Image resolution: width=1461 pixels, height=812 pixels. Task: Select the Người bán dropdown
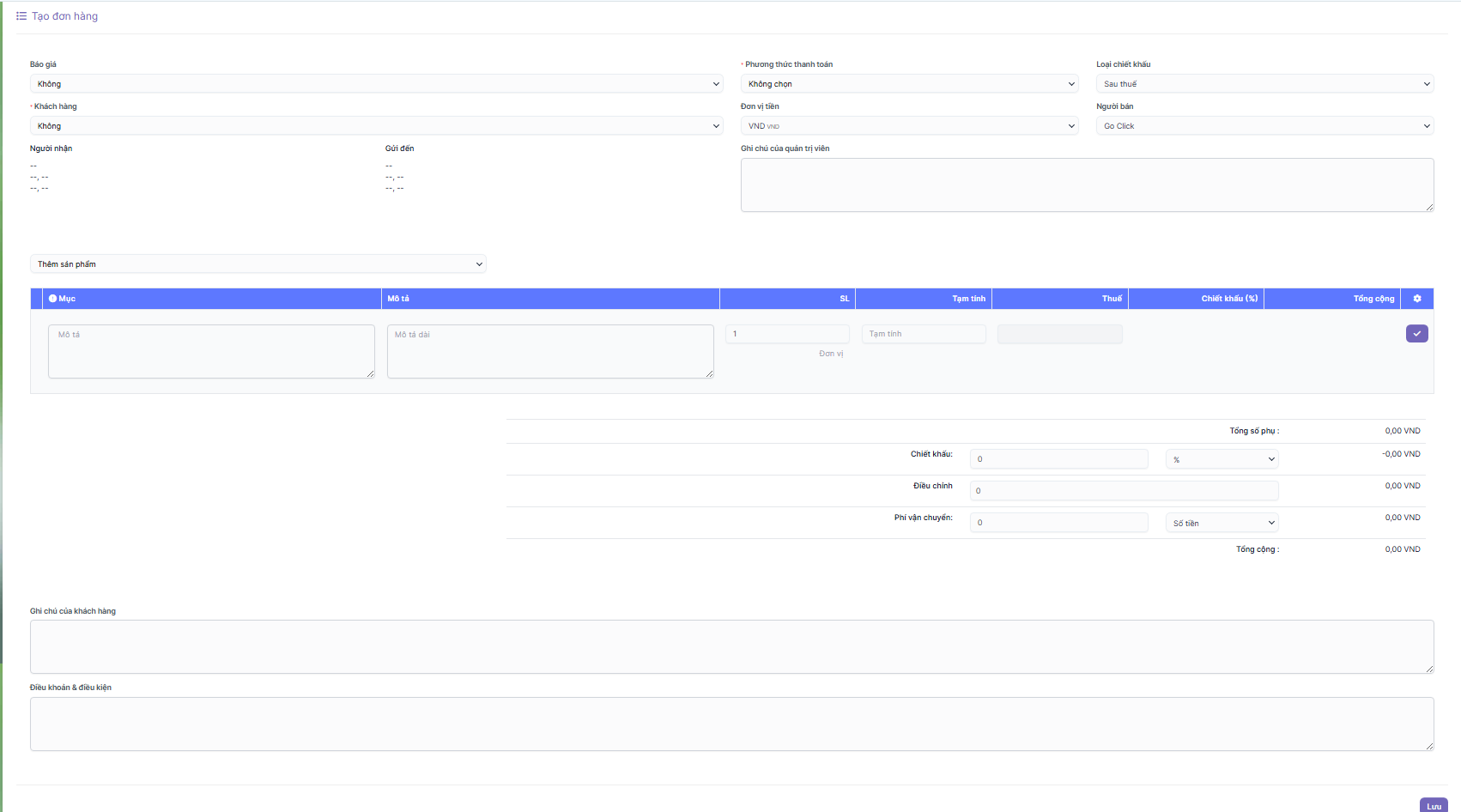point(1264,126)
